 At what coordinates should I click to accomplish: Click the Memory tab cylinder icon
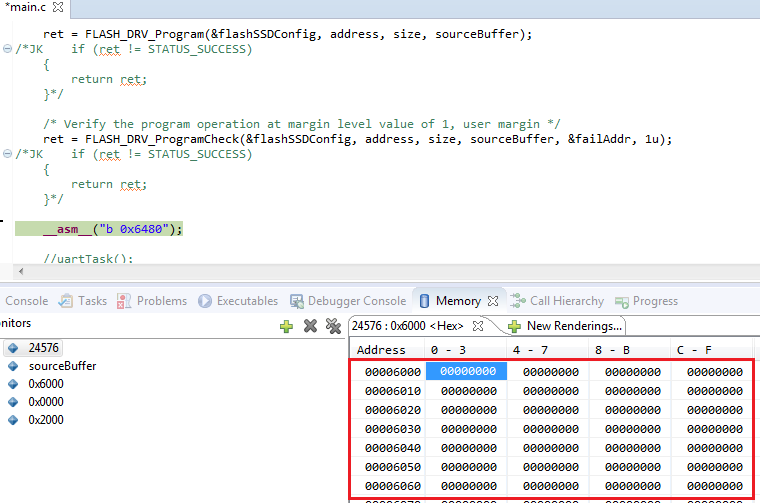point(424,301)
